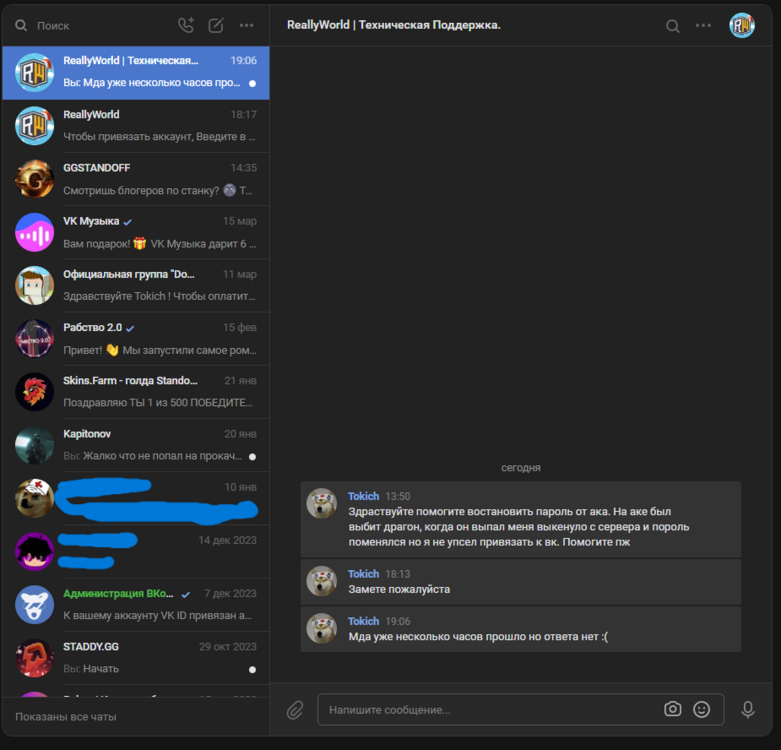The image size is (781, 750).
Task: Open the Рабство 2.0 conversation
Action: 136,339
